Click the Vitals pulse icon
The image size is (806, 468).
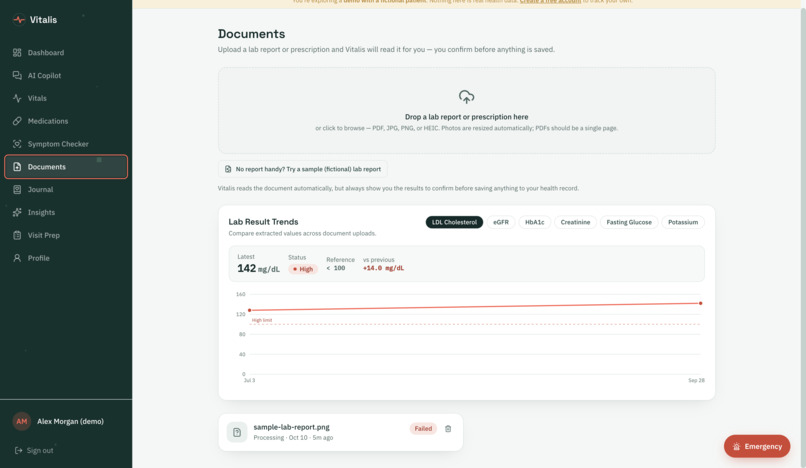17,98
